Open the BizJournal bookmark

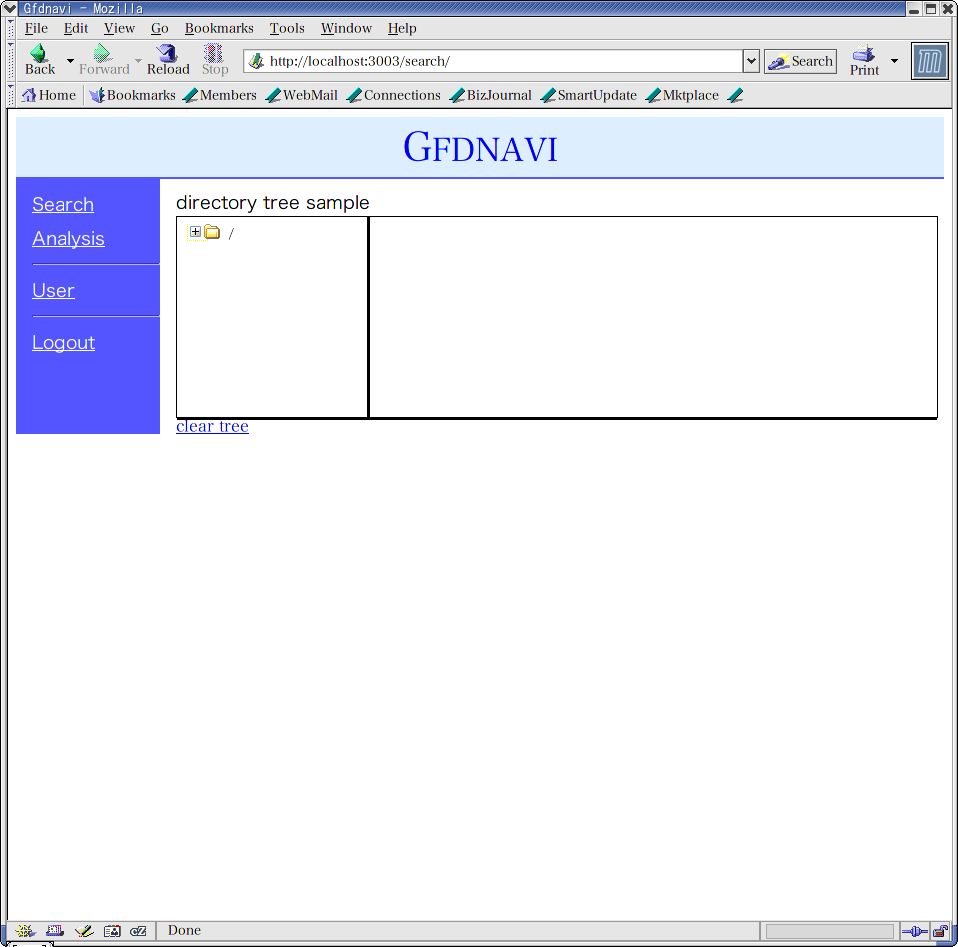491,95
